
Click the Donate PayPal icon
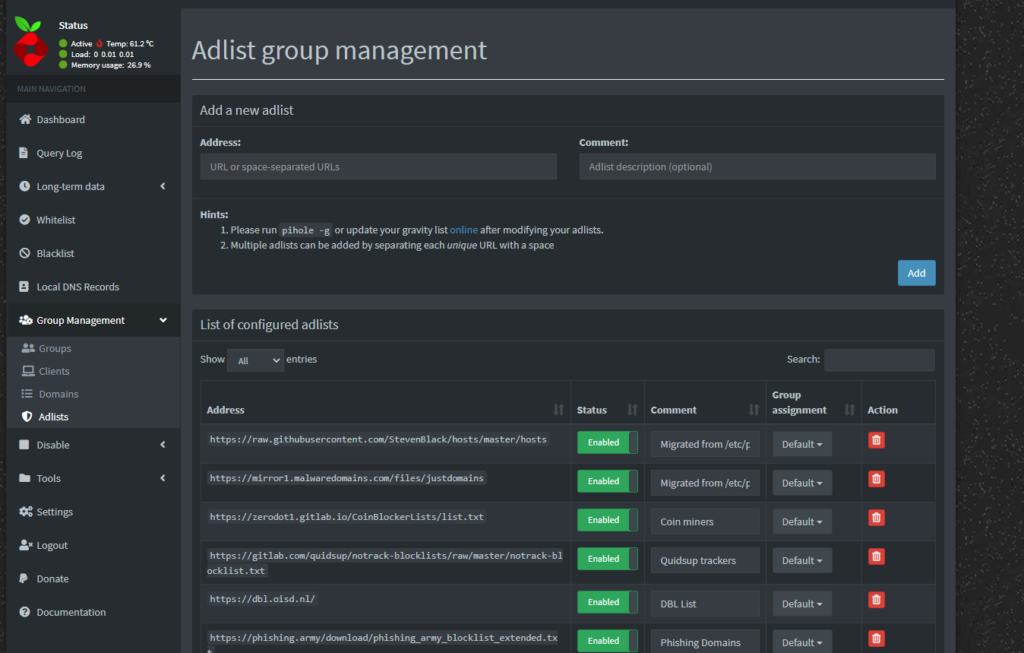[x=24, y=578]
